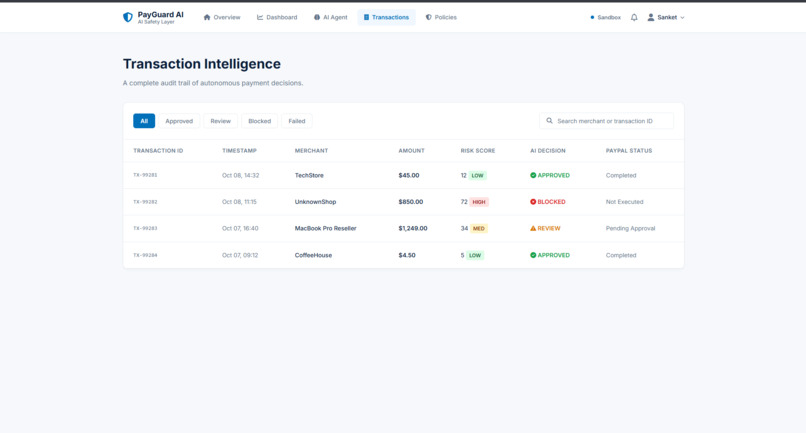Click the Sandbox status dot
The height and width of the screenshot is (433, 806).
(592, 17)
